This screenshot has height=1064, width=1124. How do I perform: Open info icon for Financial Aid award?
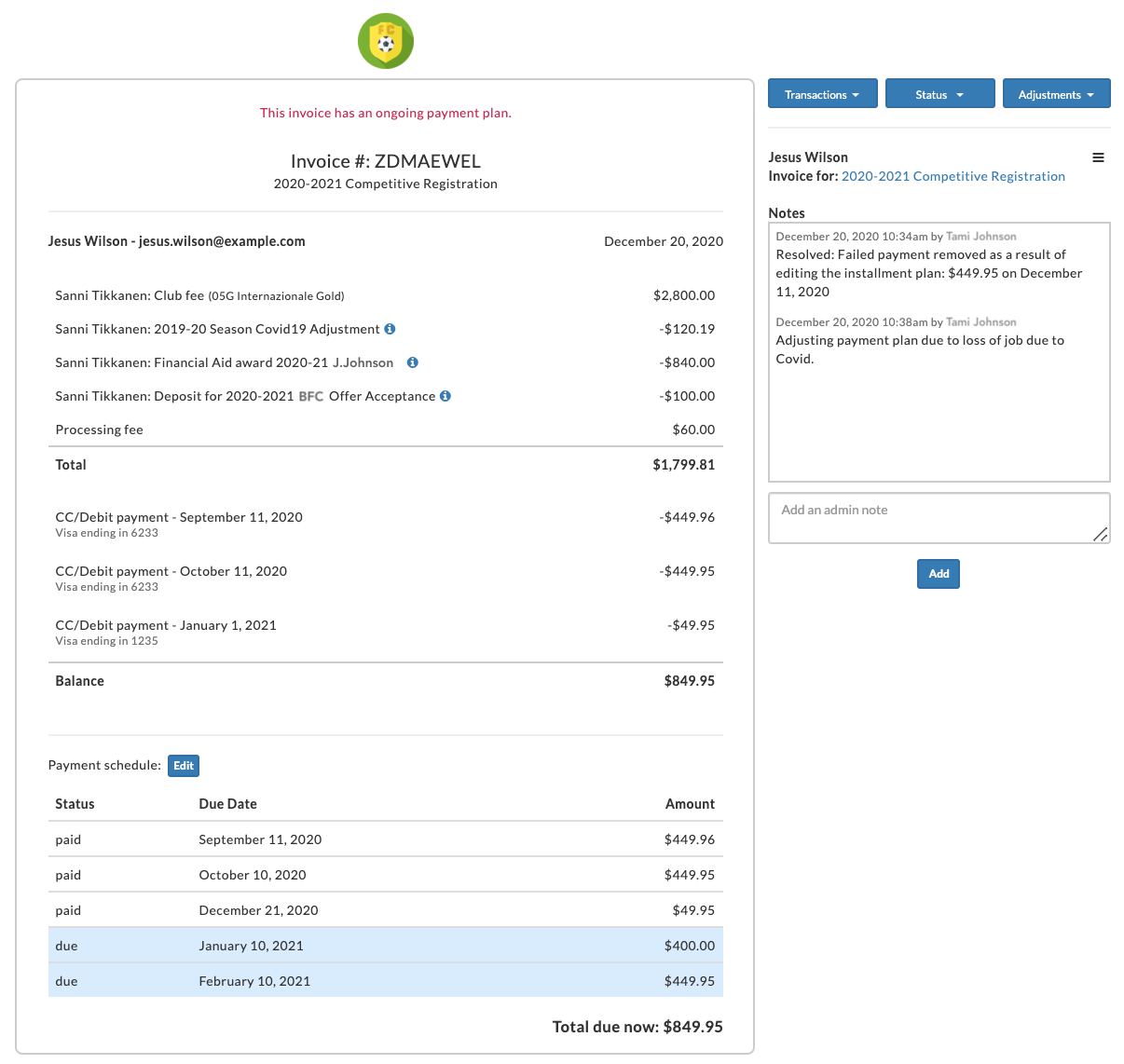pos(412,362)
